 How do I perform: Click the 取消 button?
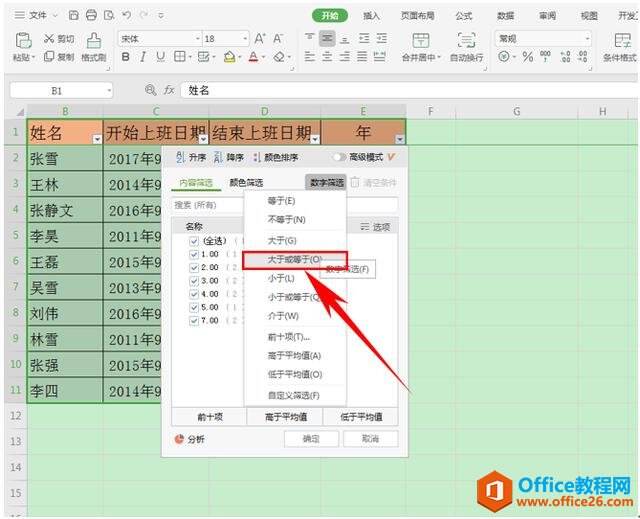click(370, 439)
